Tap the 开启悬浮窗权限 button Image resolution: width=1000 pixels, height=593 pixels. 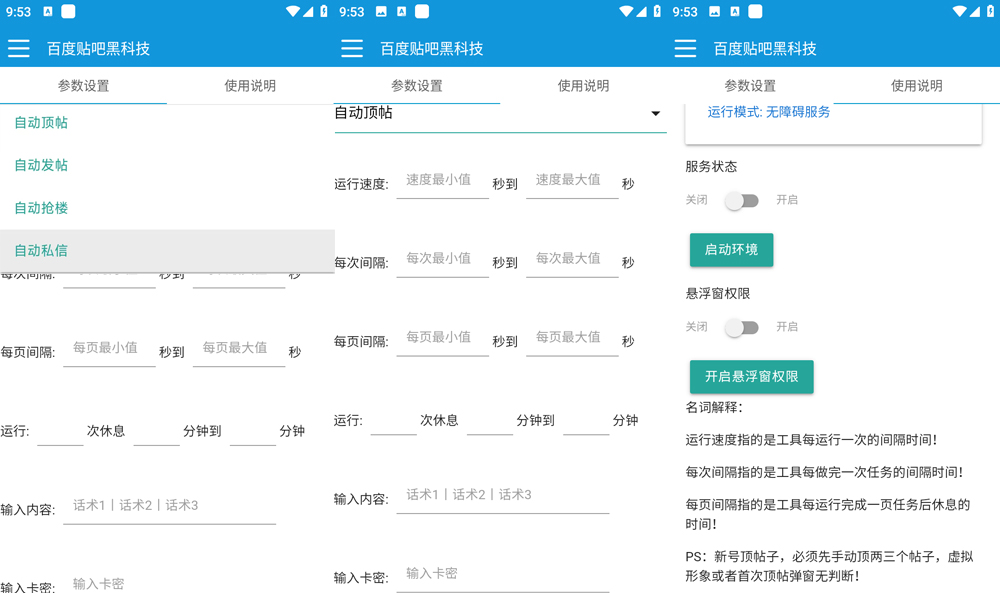(751, 377)
